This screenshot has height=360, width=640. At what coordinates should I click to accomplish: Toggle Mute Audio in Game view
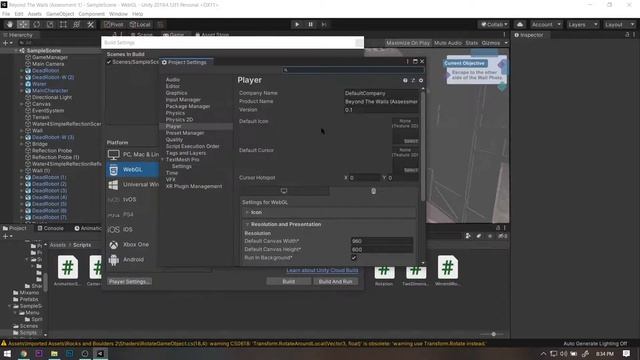click(x=448, y=43)
